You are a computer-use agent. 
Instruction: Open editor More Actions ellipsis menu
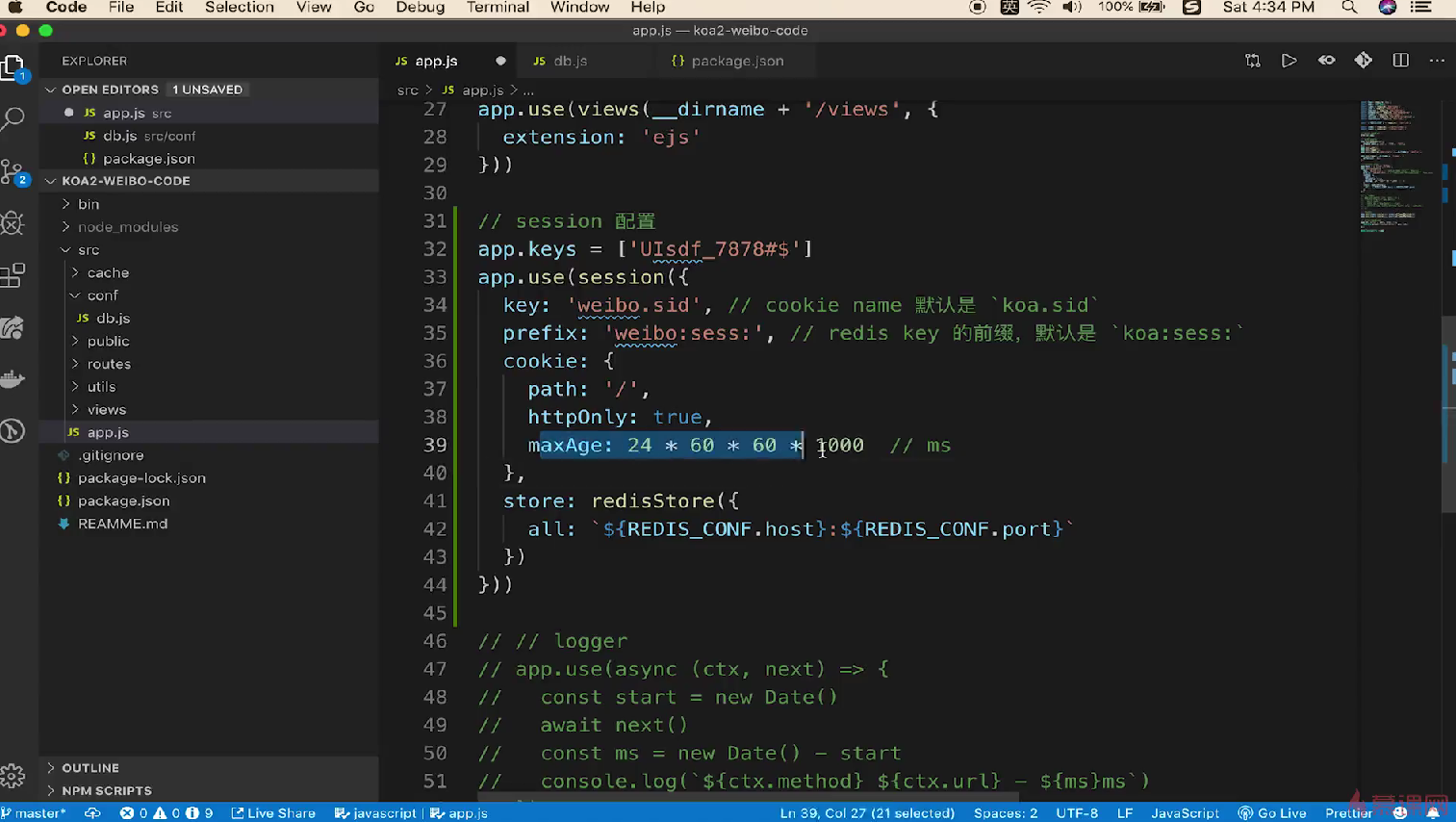1437,61
